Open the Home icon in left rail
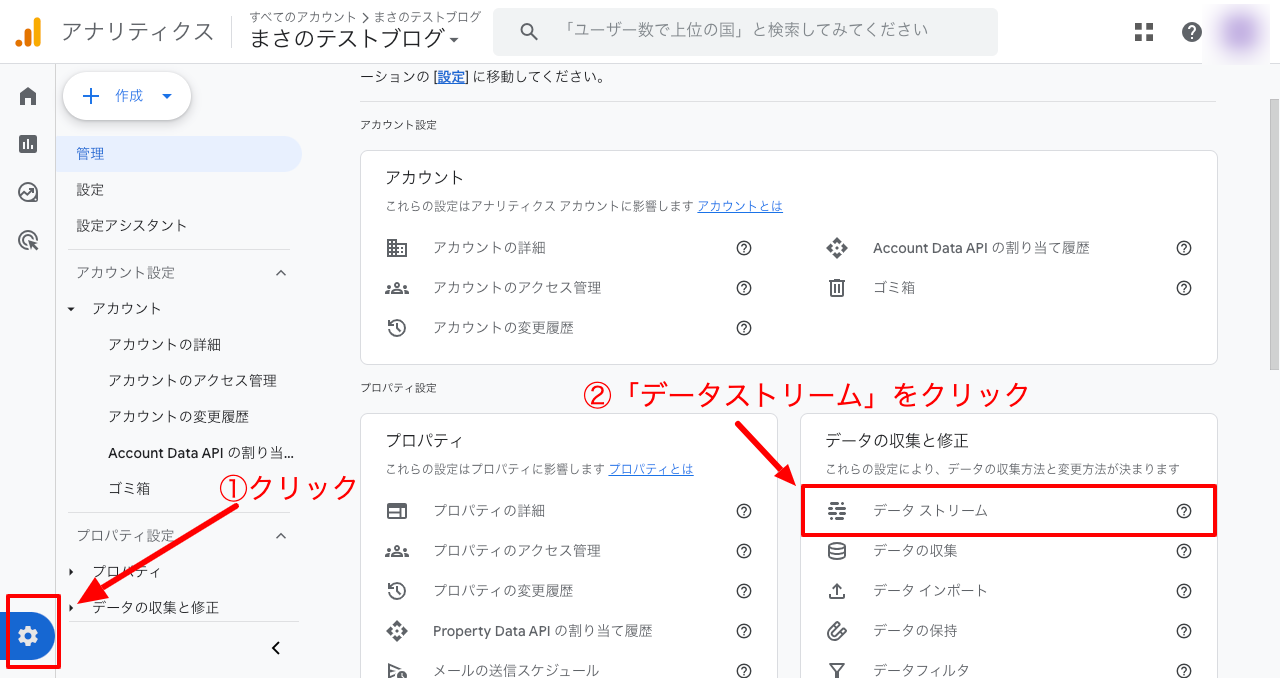This screenshot has width=1280, height=678. click(x=28, y=96)
